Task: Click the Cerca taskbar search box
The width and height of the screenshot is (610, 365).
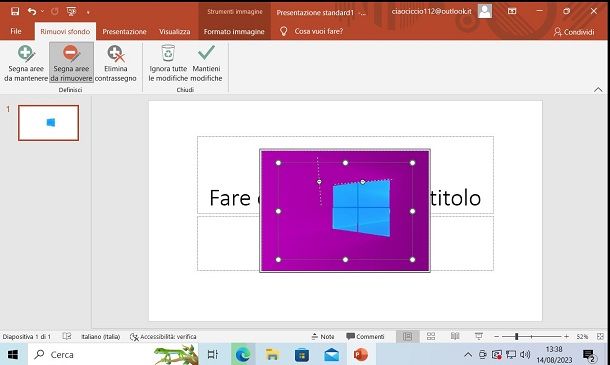Action: click(113, 354)
